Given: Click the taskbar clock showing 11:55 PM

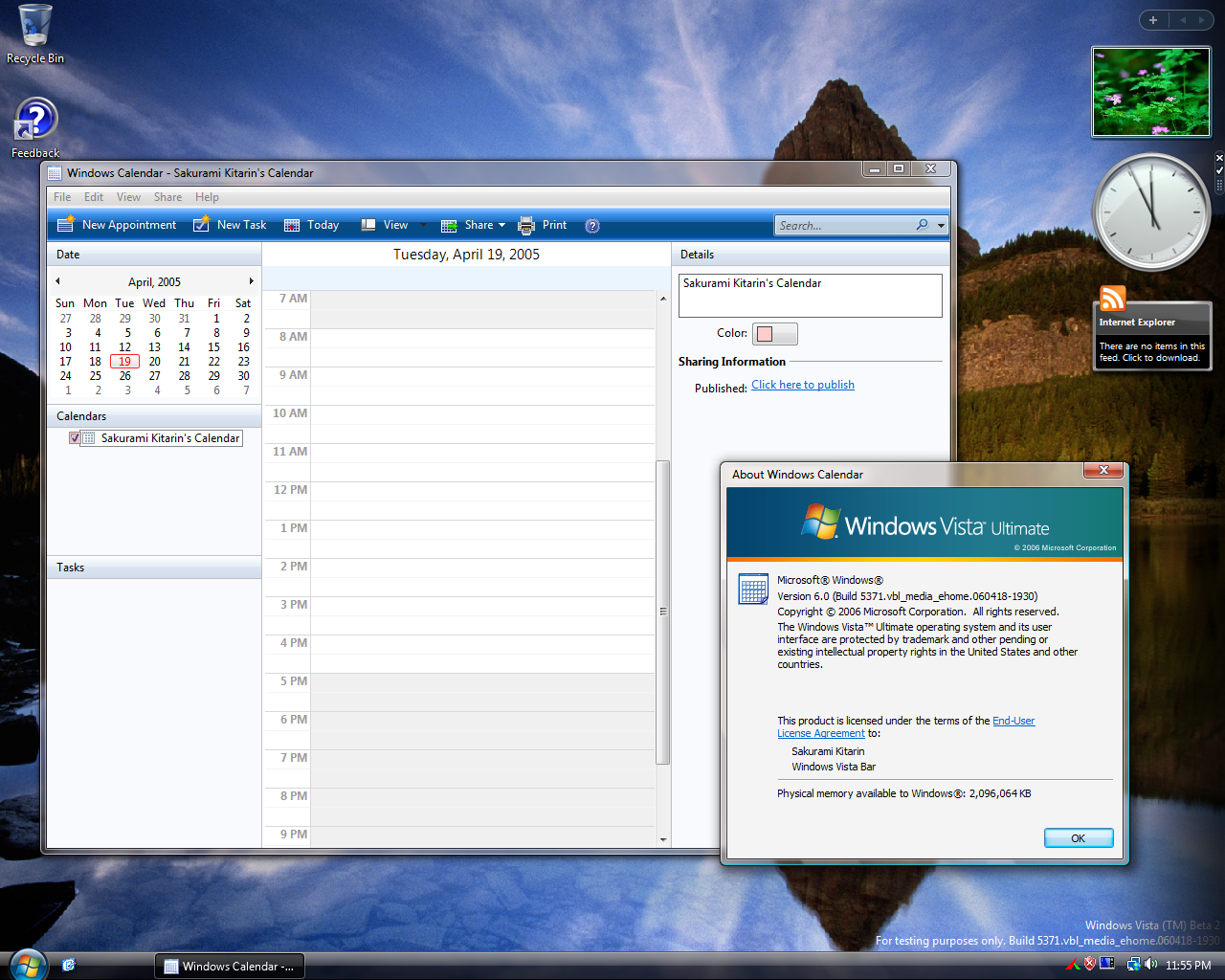Looking at the screenshot, I should [x=1189, y=966].
